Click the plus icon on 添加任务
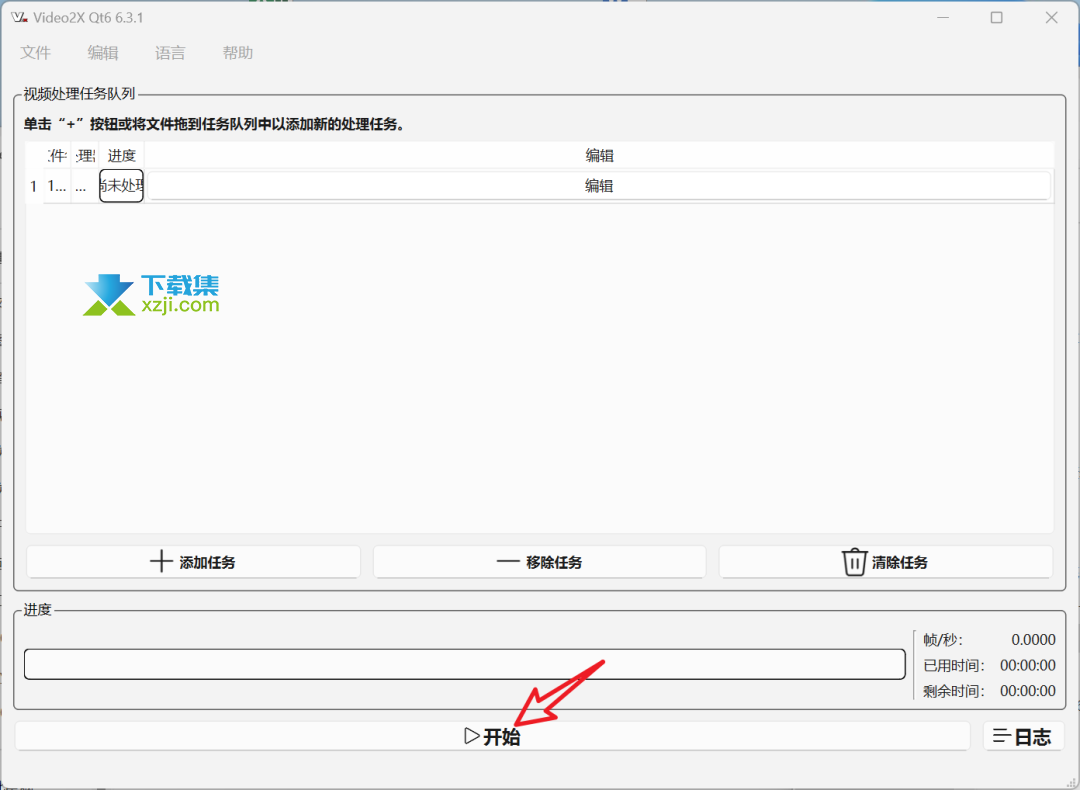Screen dimensions: 1080x790 [x=161, y=561]
